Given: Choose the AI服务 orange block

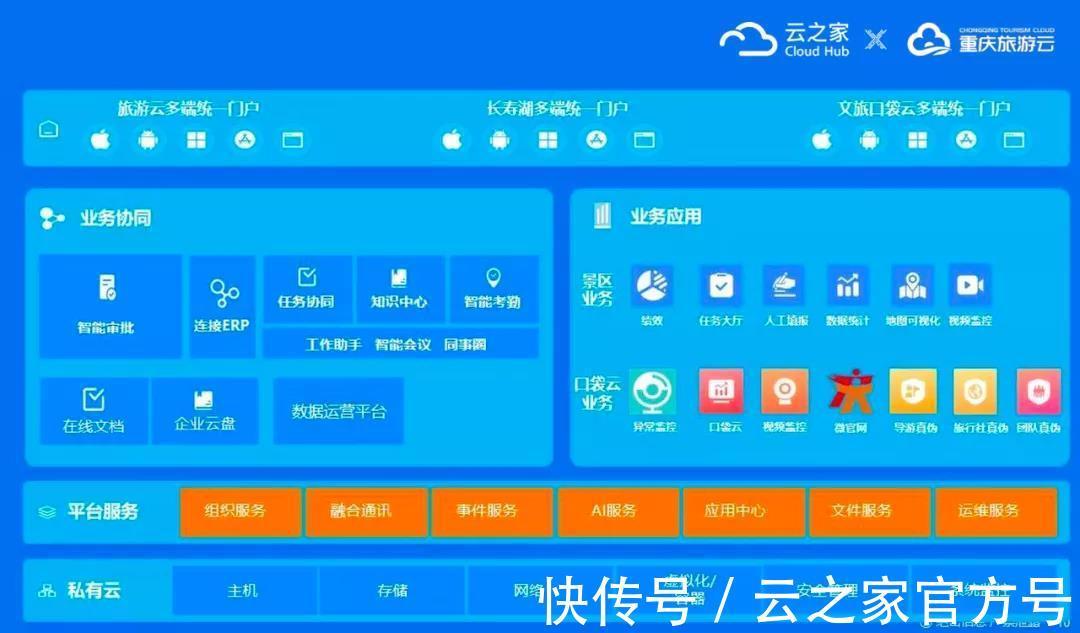Looking at the screenshot, I should pyautogui.click(x=618, y=512).
